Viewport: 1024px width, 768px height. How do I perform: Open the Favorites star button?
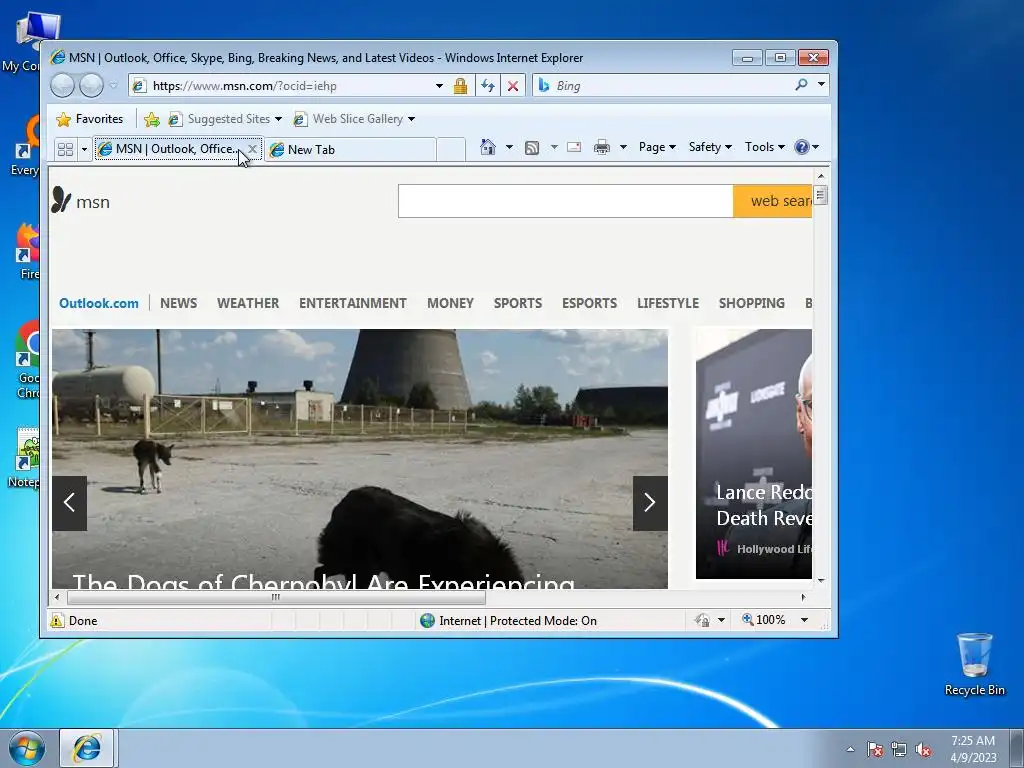click(x=89, y=119)
